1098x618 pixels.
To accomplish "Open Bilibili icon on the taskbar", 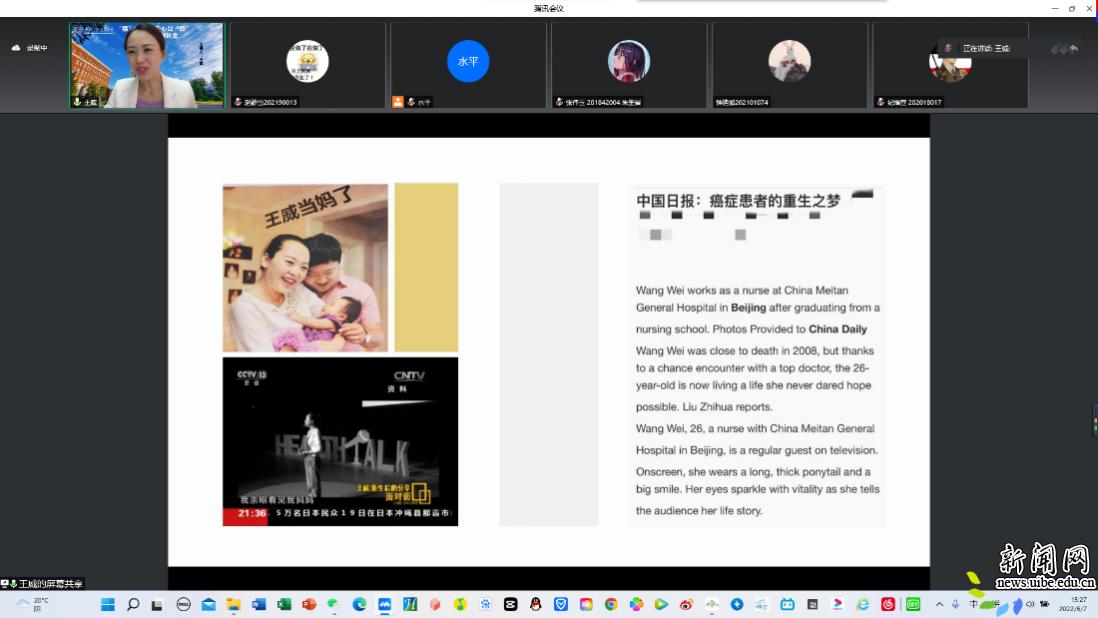I will point(787,605).
